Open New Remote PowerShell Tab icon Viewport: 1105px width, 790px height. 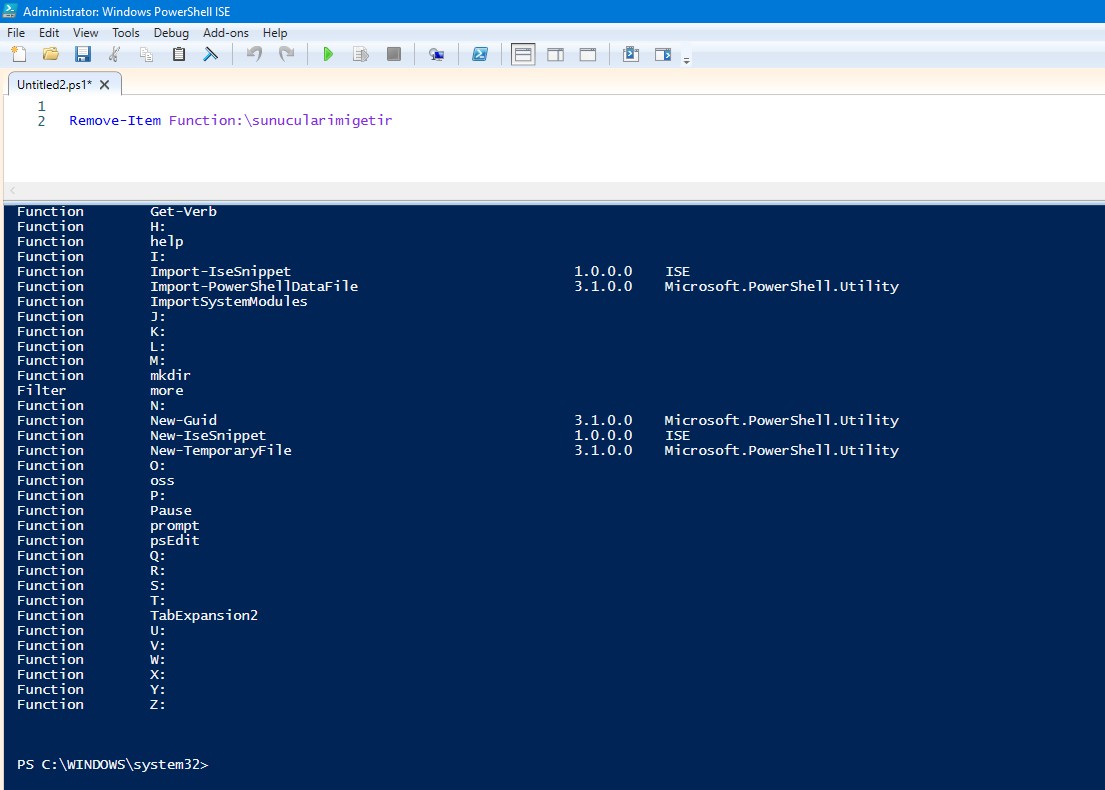pos(436,54)
